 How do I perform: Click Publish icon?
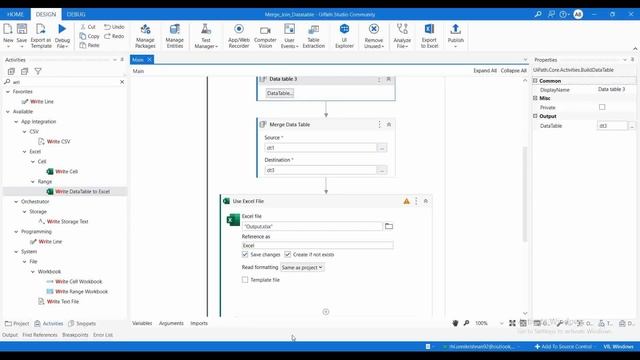click(456, 29)
